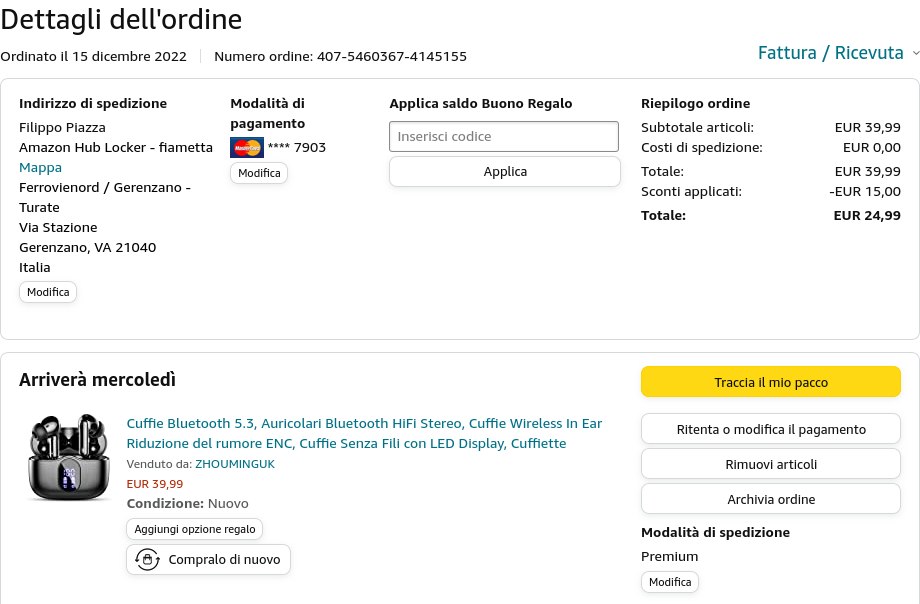Image resolution: width=920 pixels, height=604 pixels.
Task: Click Modifica under Modalità di spedizione
Action: [x=670, y=582]
